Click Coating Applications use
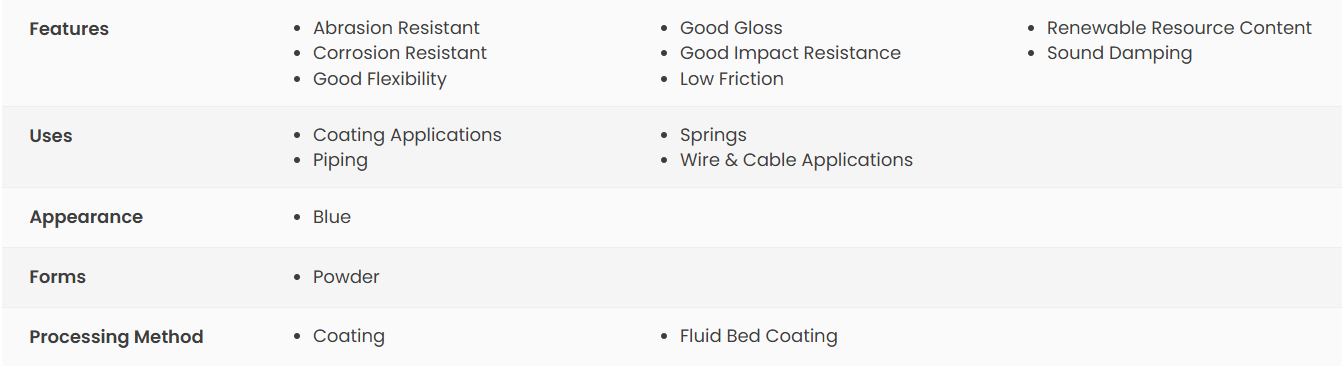Viewport: 1342px width, 369px height. pos(407,135)
